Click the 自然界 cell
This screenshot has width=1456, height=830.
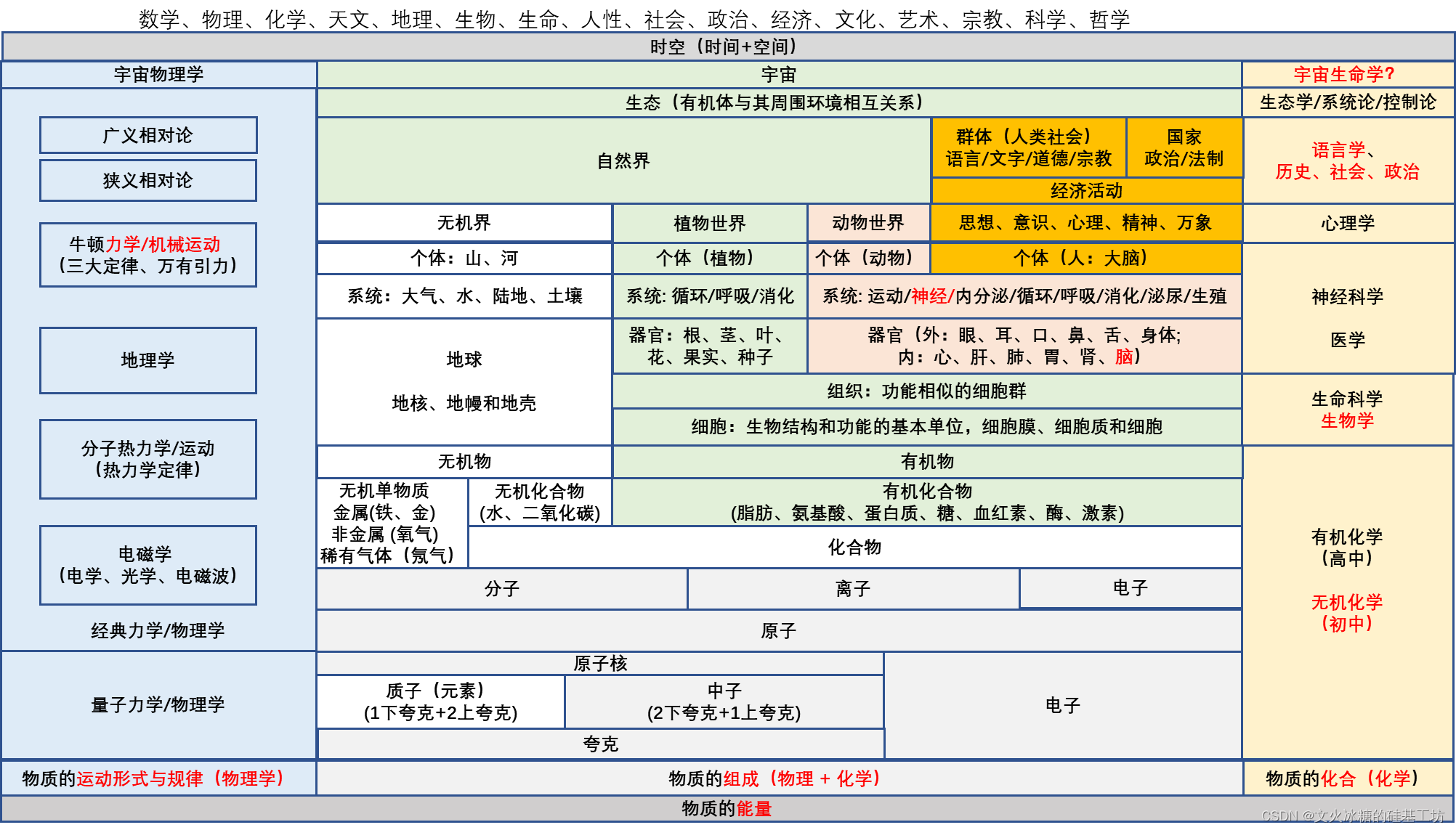(x=624, y=160)
